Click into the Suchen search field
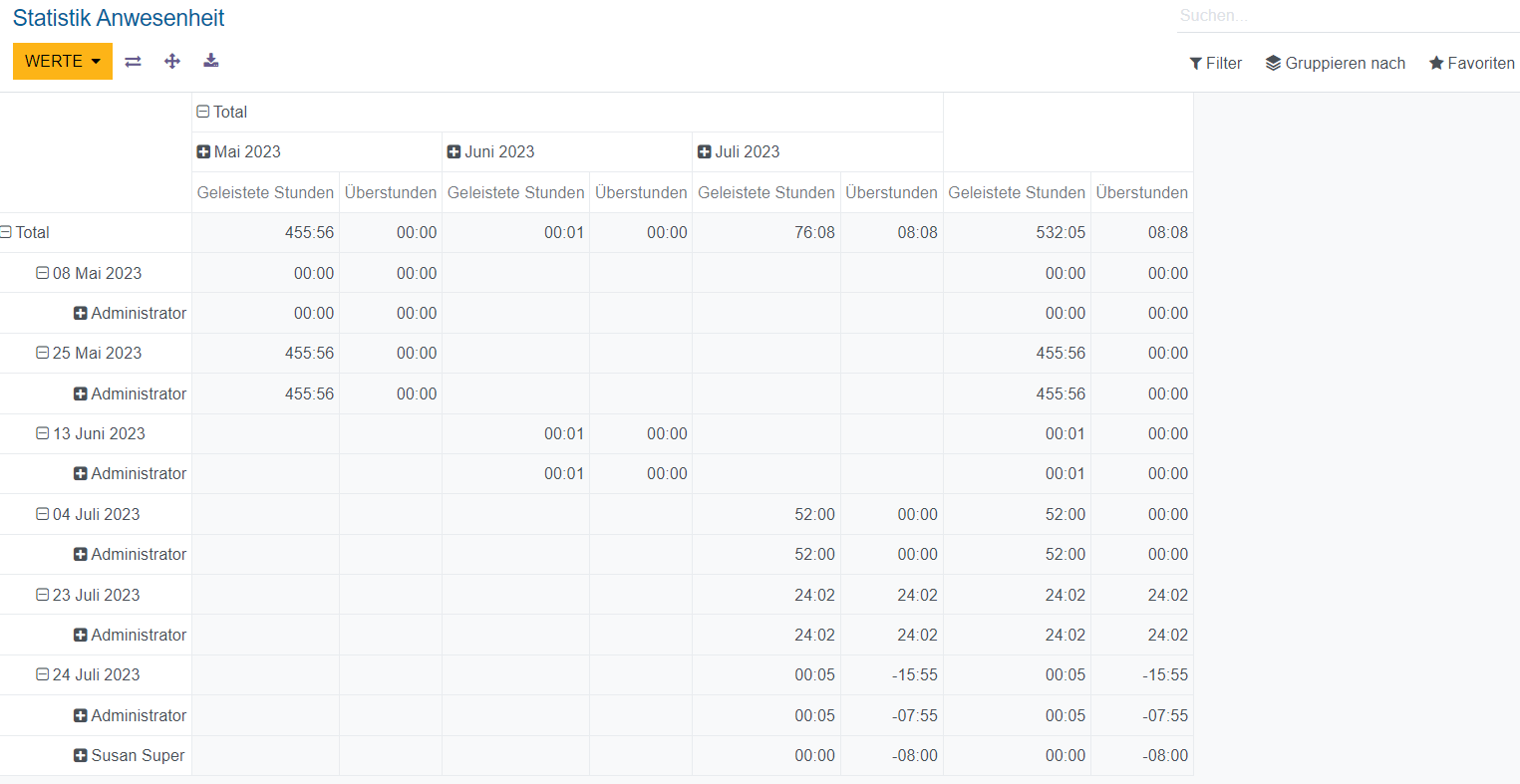1520x784 pixels. tap(1346, 16)
